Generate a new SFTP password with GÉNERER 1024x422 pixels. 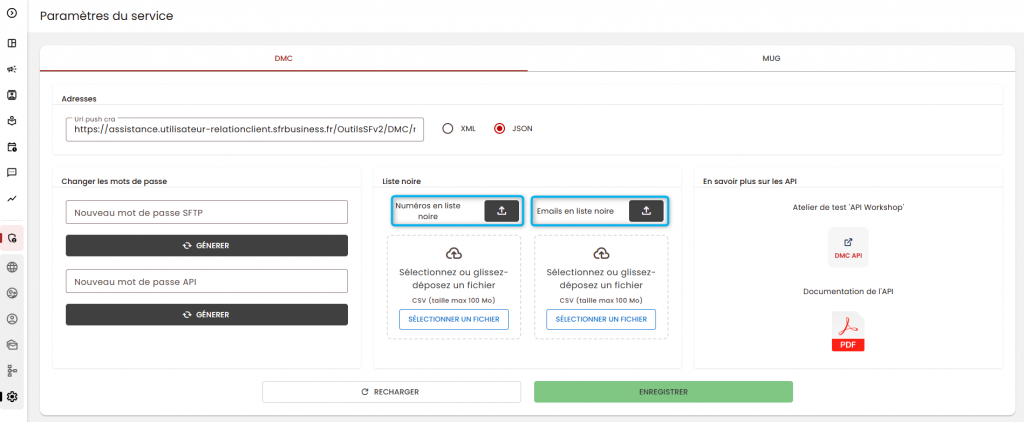pos(206,246)
